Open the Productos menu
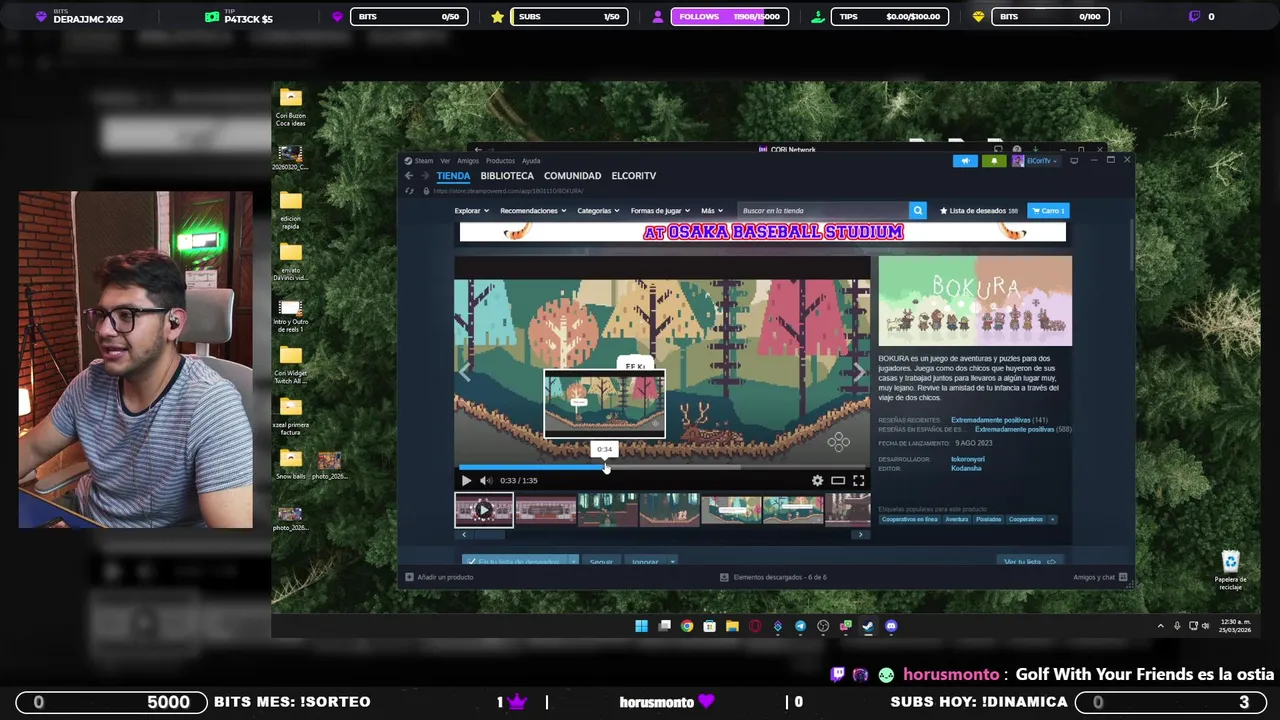 (500, 161)
